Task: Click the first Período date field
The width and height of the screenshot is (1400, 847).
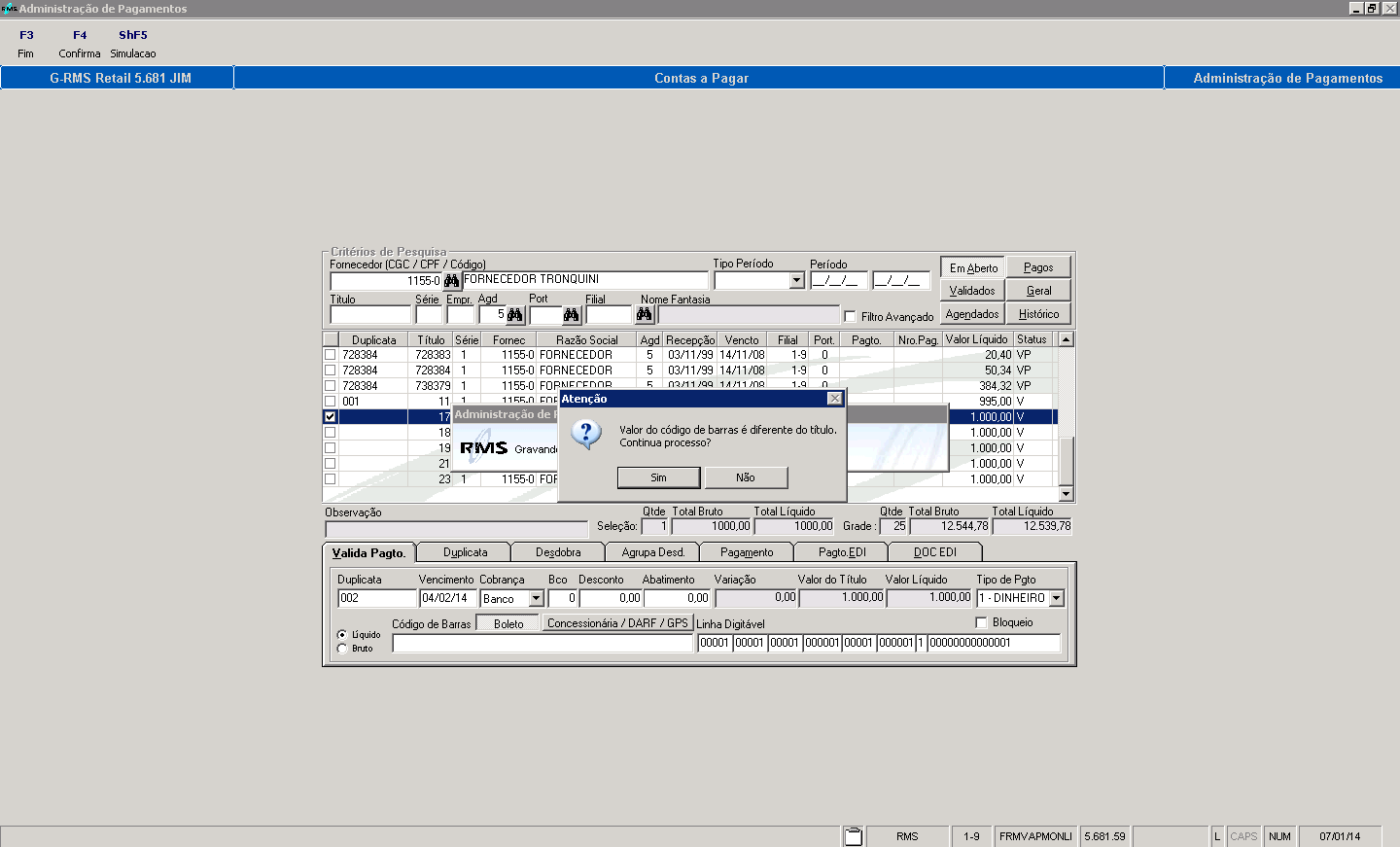Action: [x=839, y=281]
